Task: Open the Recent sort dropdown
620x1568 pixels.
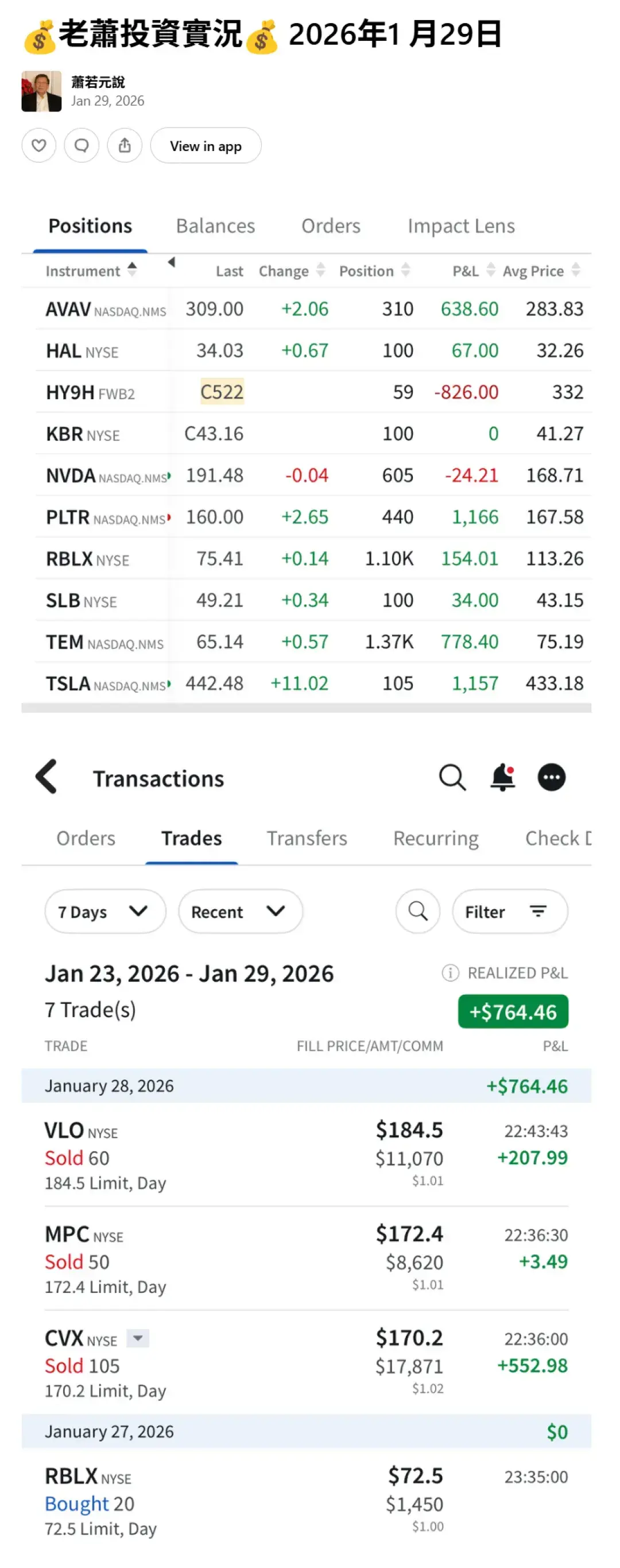Action: (x=240, y=911)
